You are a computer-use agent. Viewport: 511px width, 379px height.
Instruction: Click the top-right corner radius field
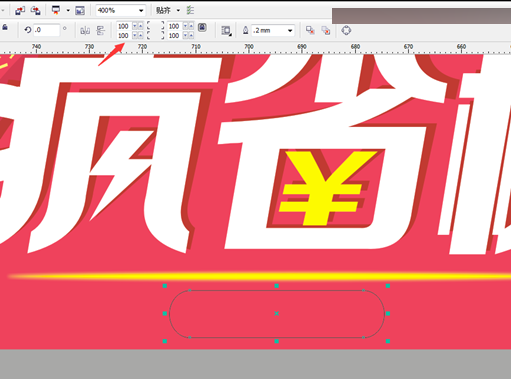coord(174,26)
